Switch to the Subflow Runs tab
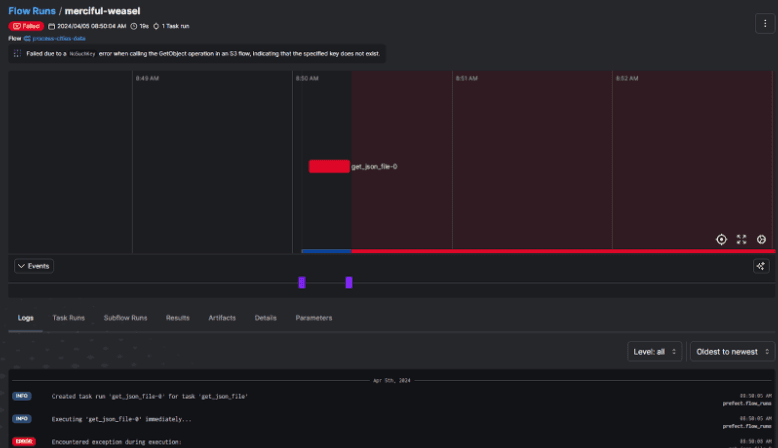 [125, 318]
